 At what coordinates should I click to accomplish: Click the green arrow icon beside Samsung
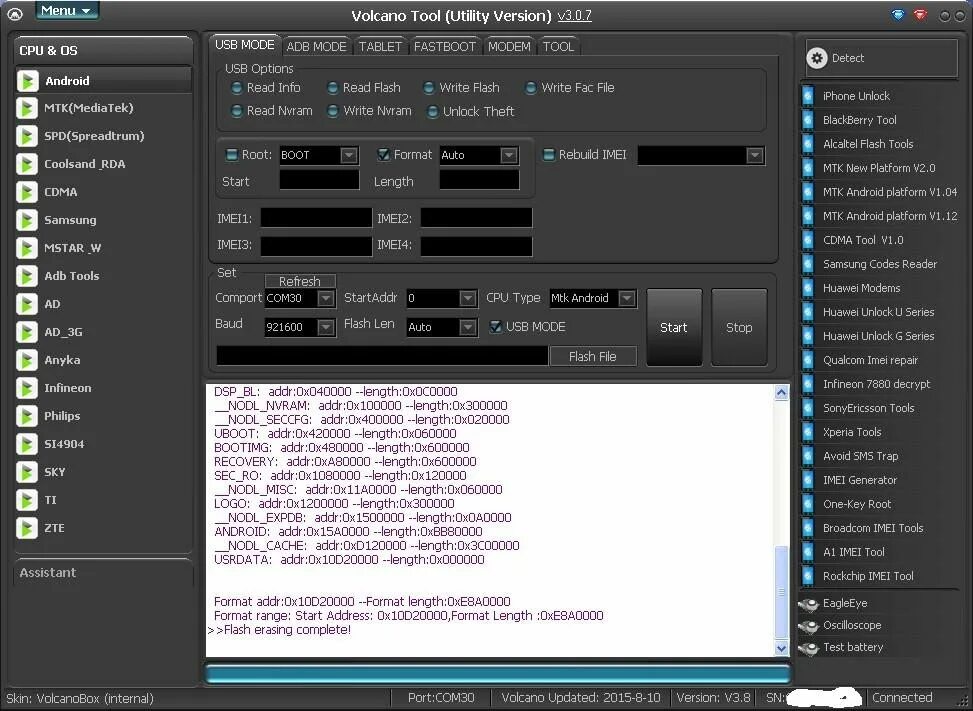click(x=27, y=220)
